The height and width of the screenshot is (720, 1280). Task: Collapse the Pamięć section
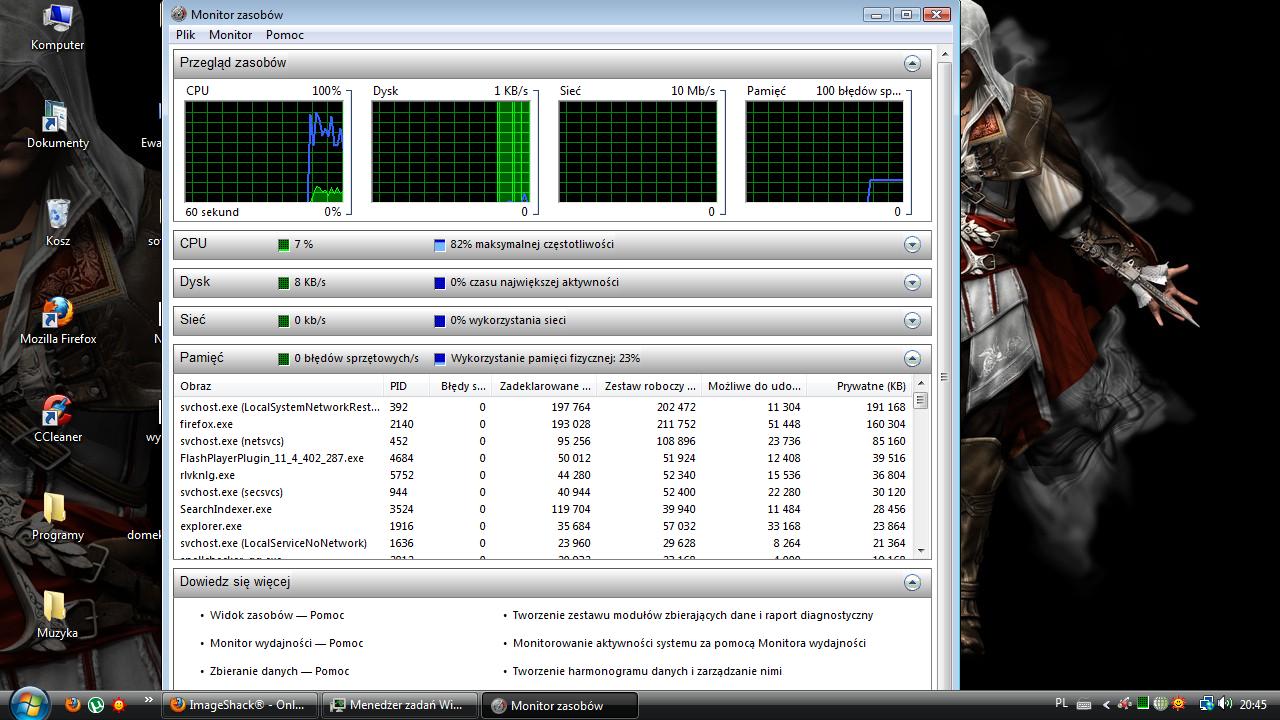pyautogui.click(x=912, y=359)
